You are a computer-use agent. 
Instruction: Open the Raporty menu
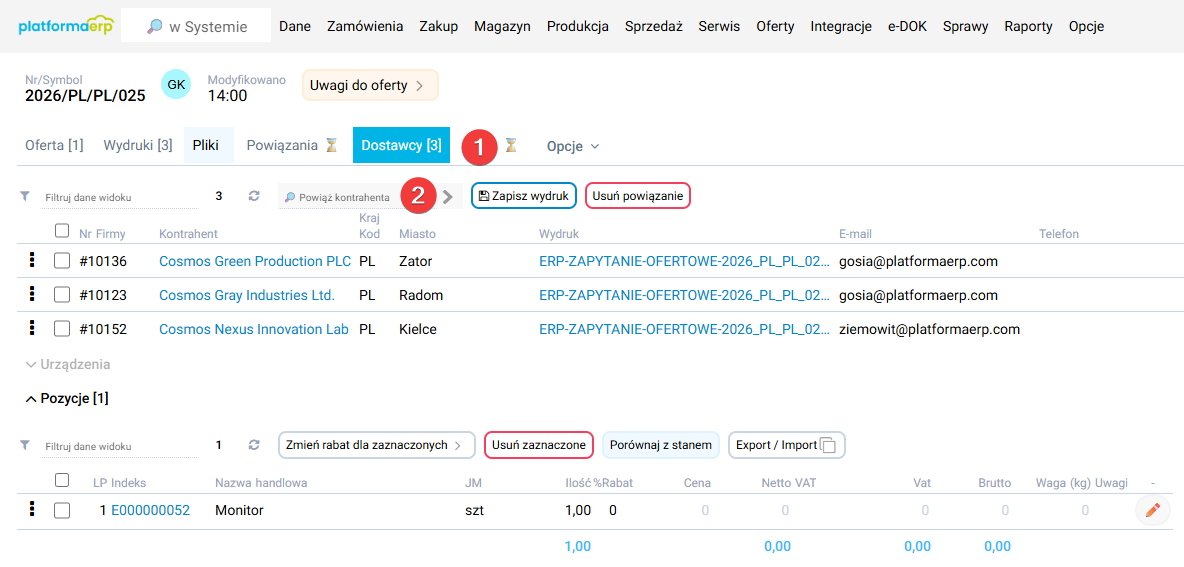point(1028,26)
